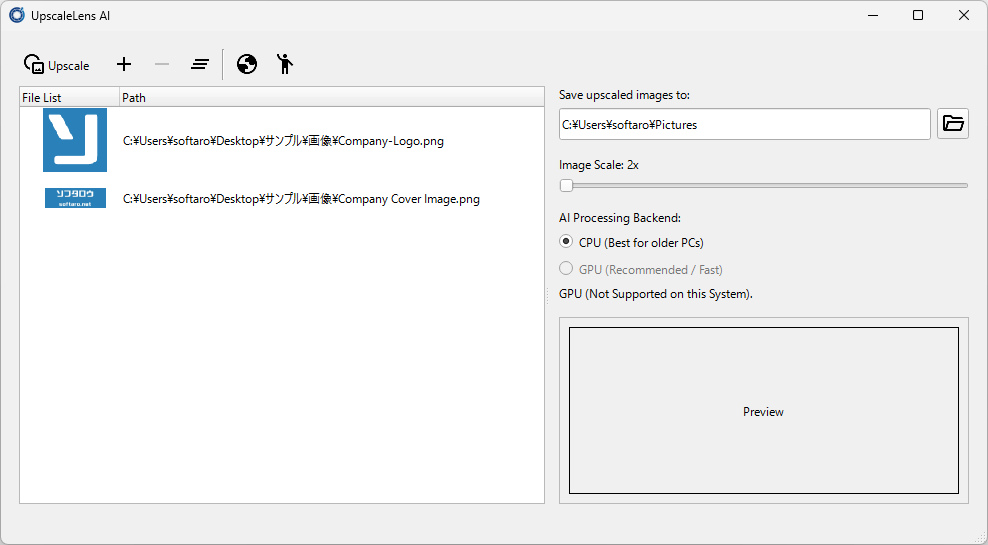Select GPU (Recommended / Fast) option
This screenshot has height=545, width=988.
tap(567, 269)
